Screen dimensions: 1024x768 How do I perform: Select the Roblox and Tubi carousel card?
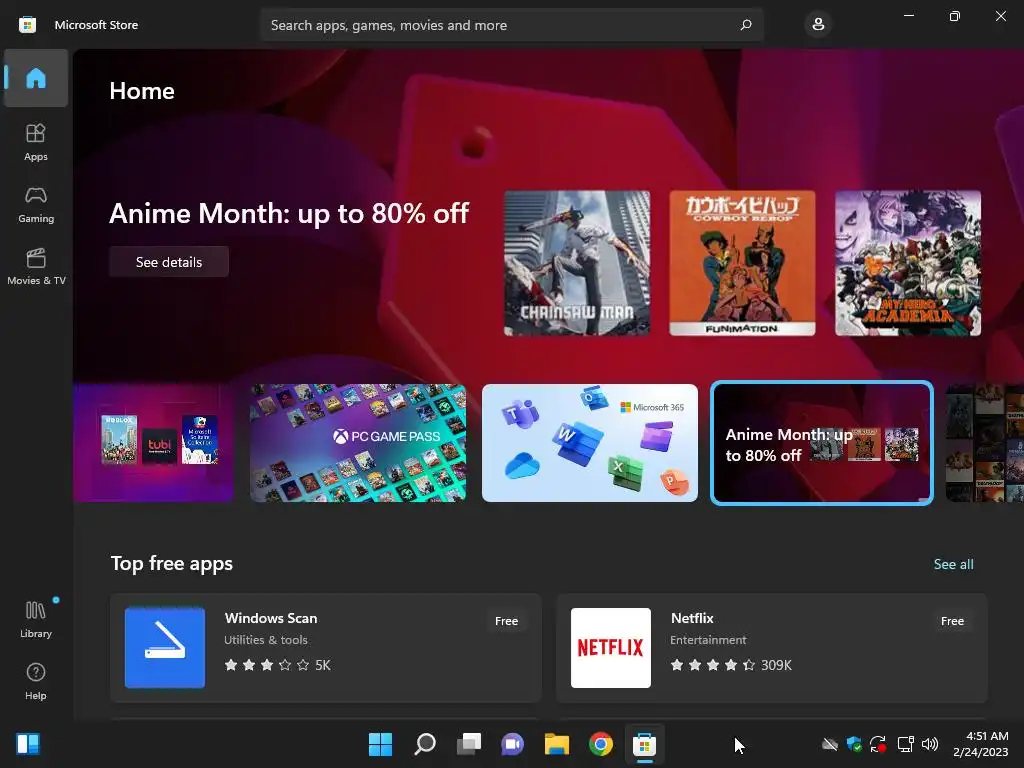coord(154,443)
